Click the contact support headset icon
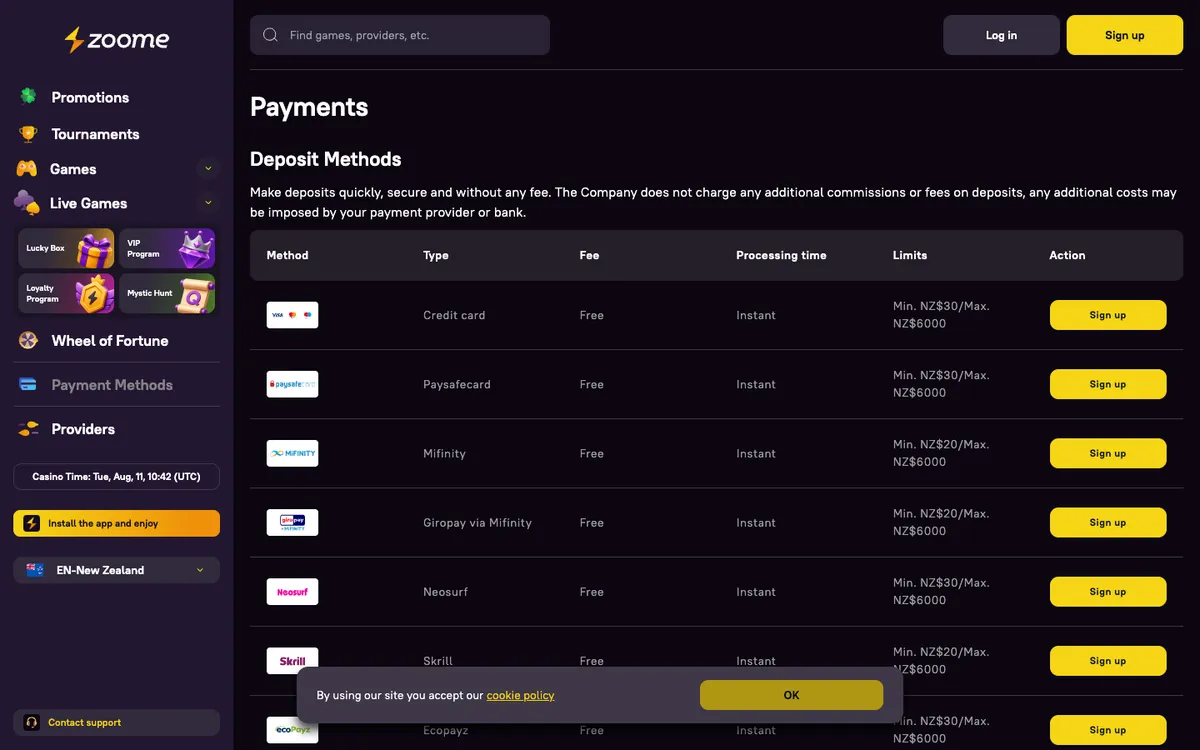 click(31, 722)
